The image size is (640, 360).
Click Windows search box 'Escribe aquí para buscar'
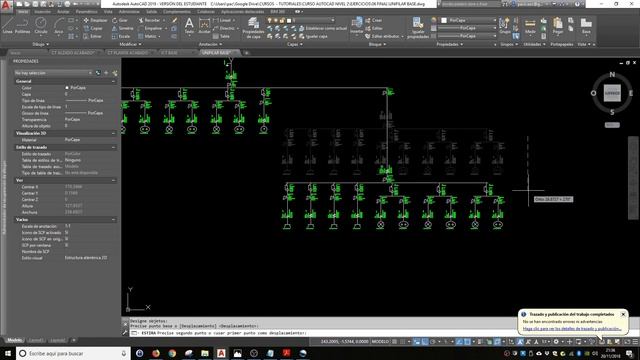(73, 353)
